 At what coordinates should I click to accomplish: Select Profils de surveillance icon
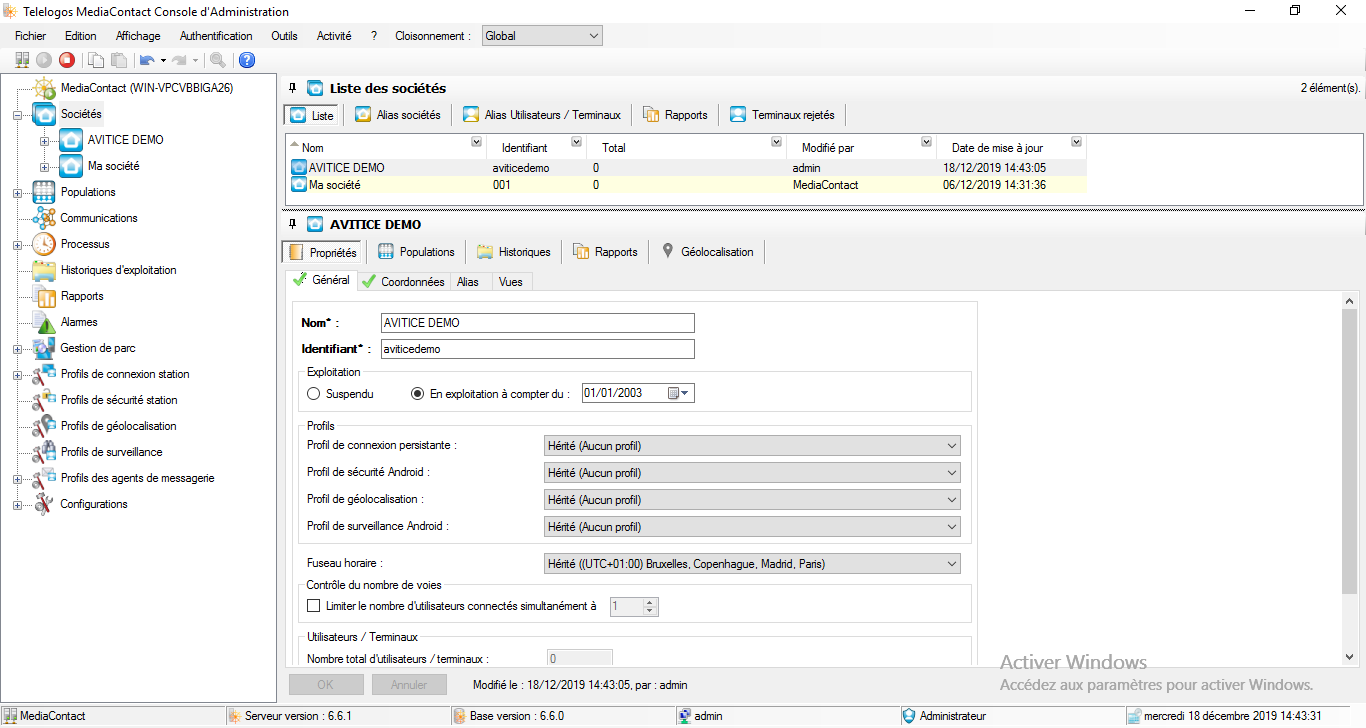tap(44, 452)
